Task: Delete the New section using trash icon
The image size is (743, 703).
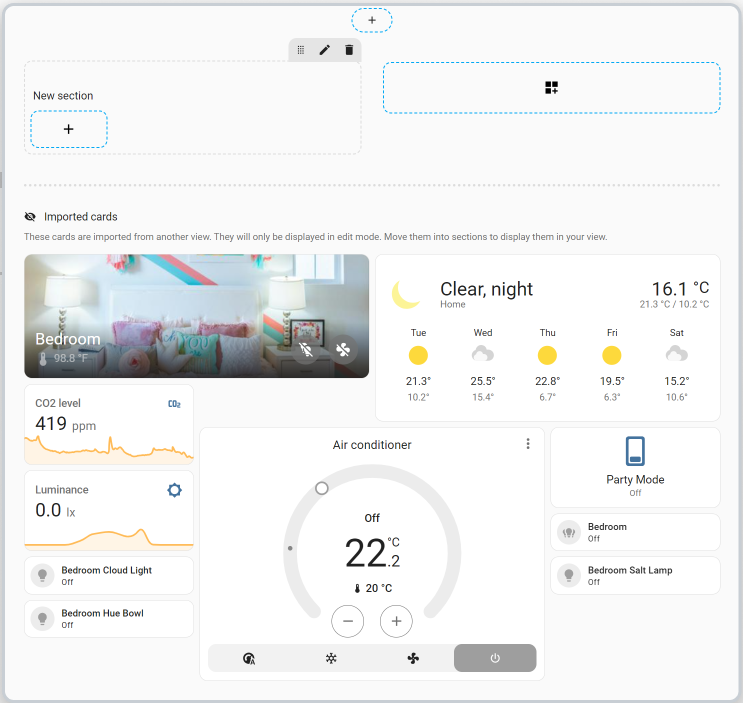Action: (x=349, y=50)
